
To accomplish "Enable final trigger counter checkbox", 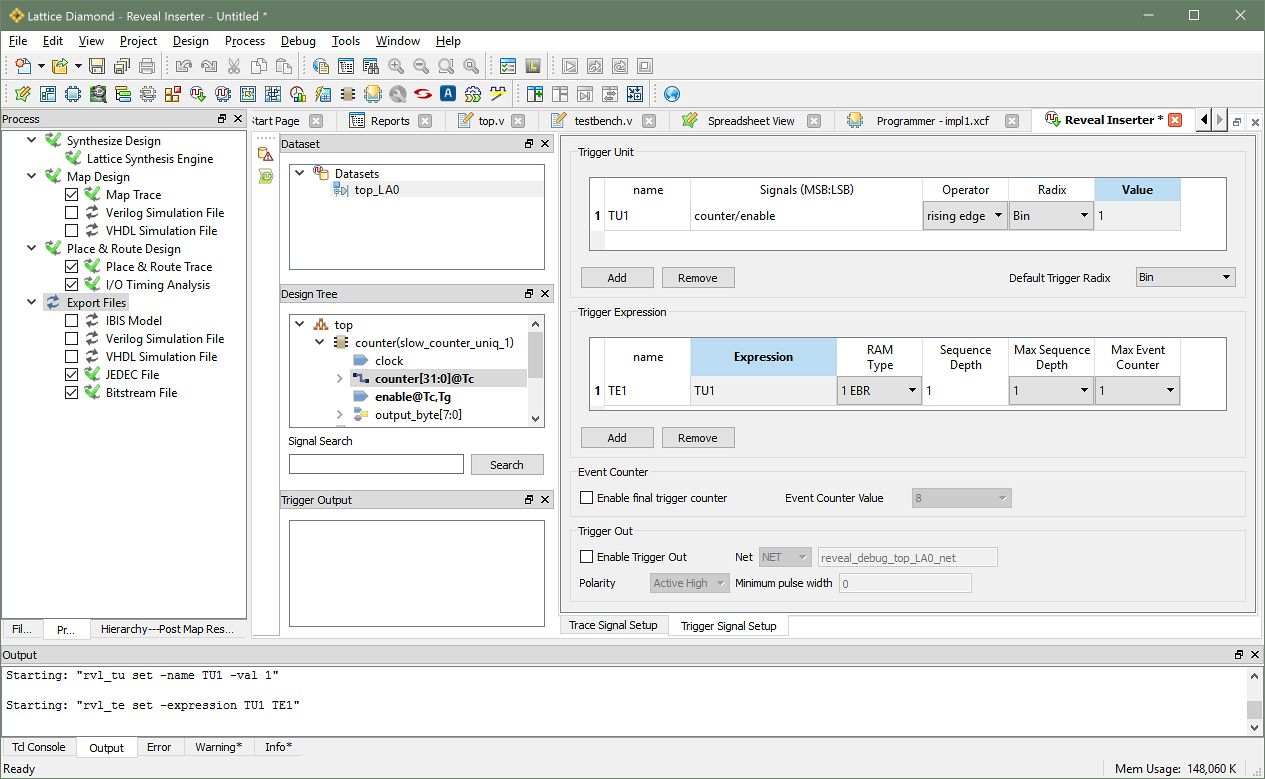I will pos(587,498).
